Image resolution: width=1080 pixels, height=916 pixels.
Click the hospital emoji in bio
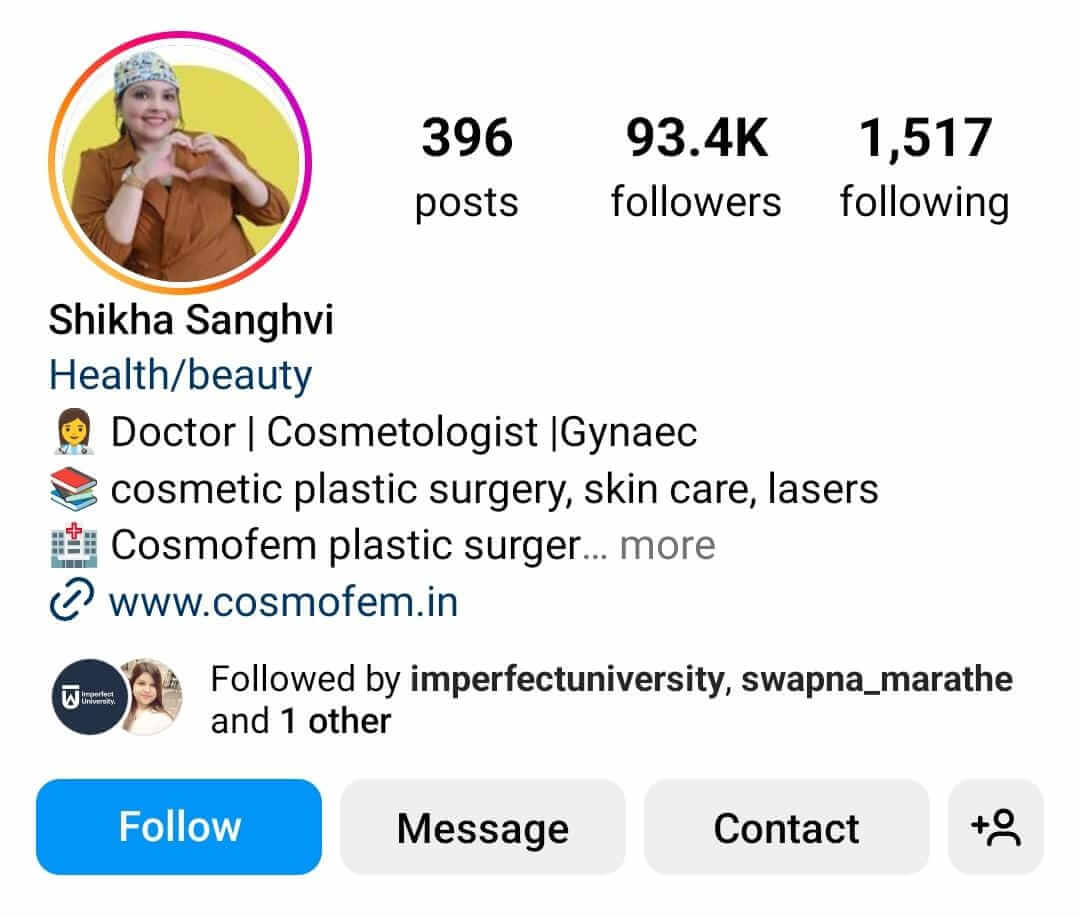pyautogui.click(x=74, y=545)
